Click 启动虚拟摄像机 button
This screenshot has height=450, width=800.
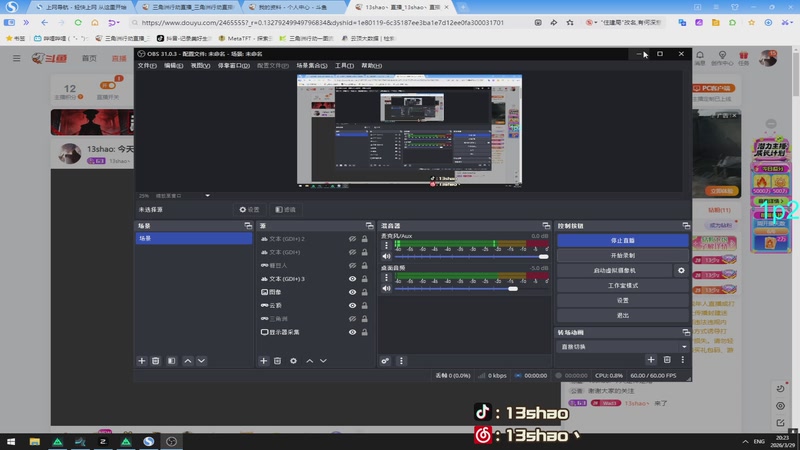click(614, 270)
